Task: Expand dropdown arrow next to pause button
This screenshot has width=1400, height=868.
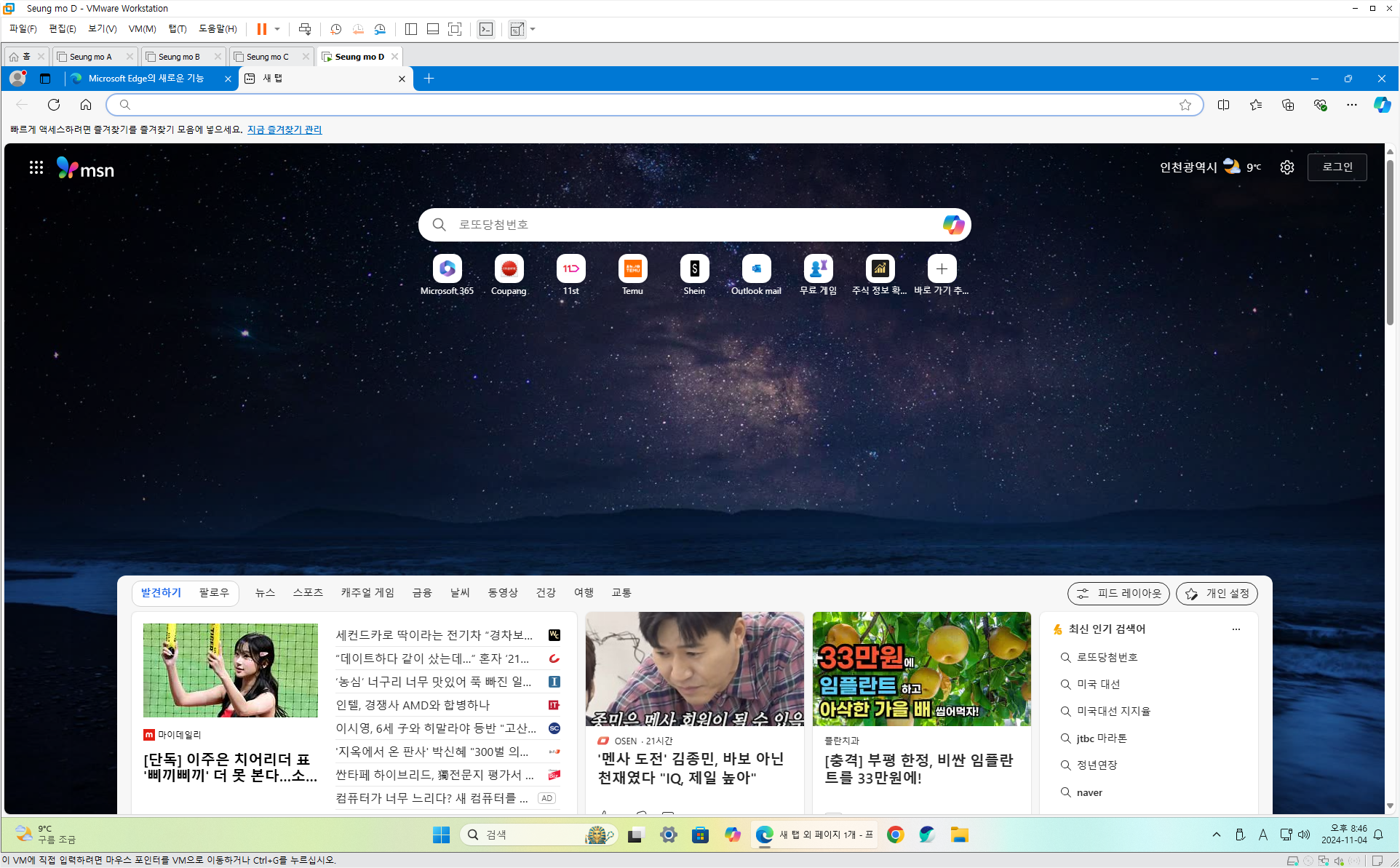Action: [x=277, y=29]
